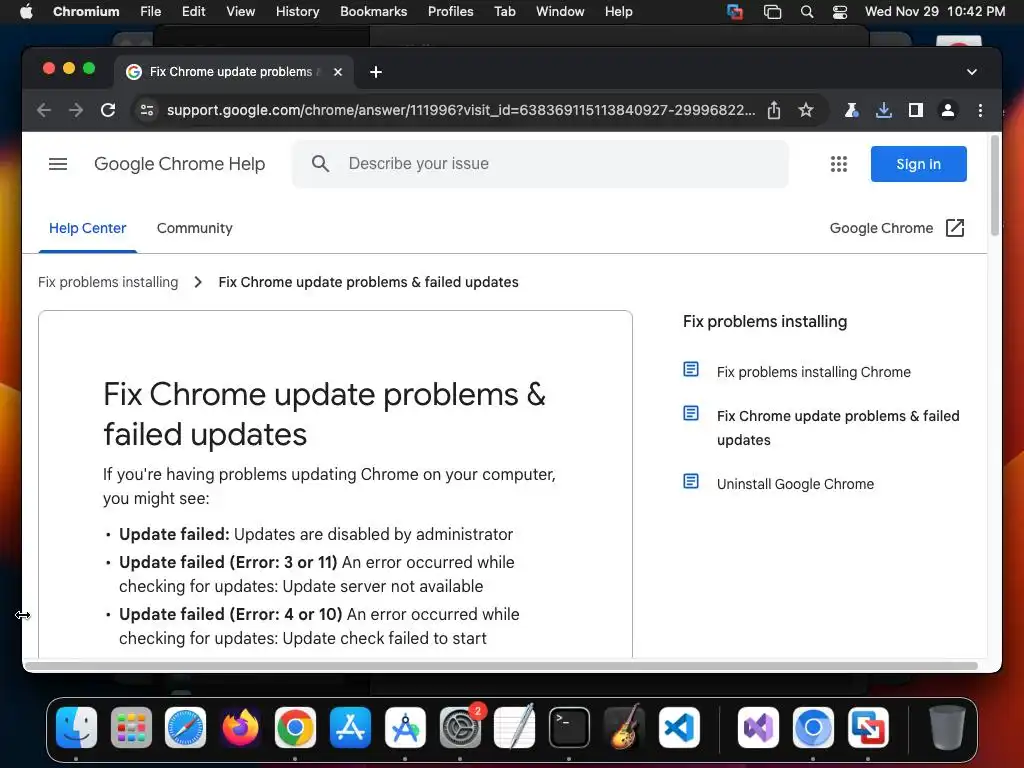Open the Trash in the Dock
1024x768 pixels.
pyautogui.click(x=948, y=727)
